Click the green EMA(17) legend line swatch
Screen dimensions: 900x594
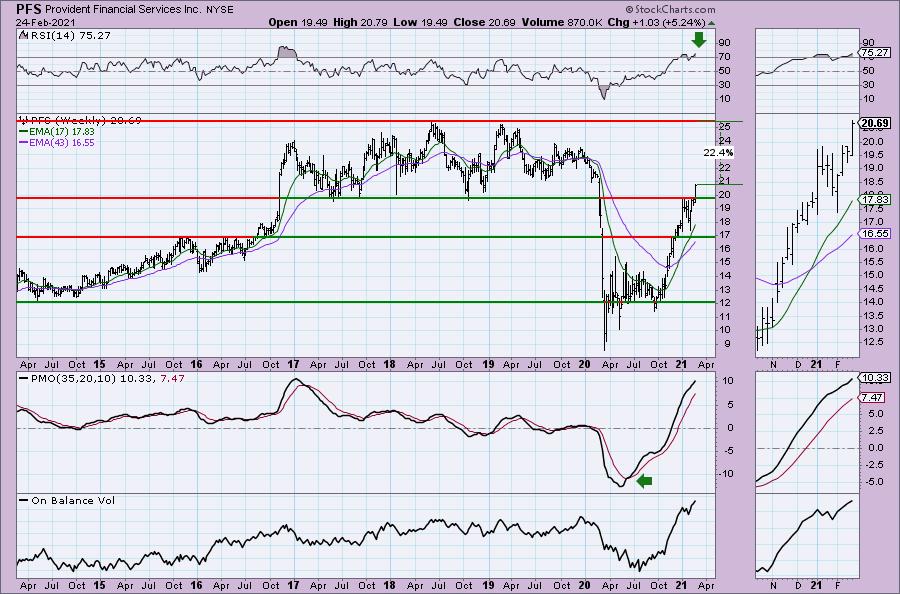click(x=23, y=131)
